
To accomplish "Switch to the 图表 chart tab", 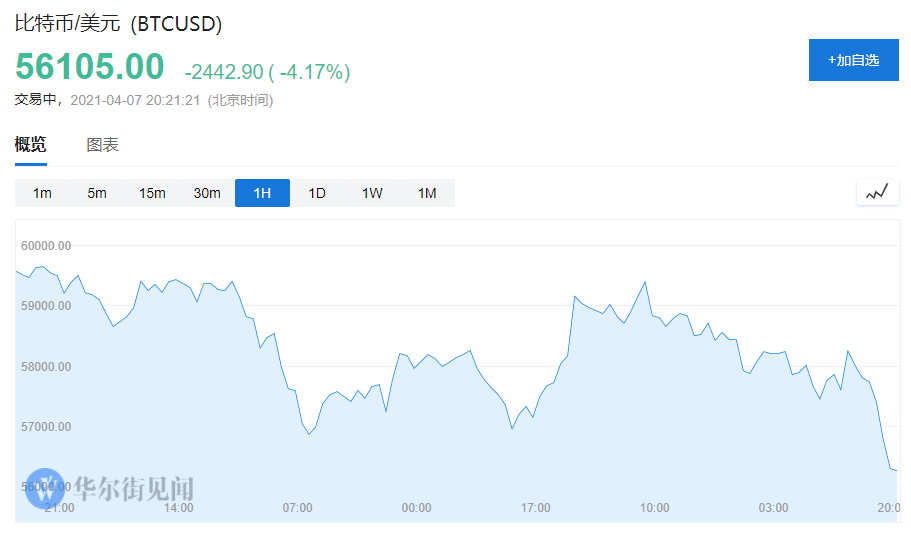I will (102, 145).
